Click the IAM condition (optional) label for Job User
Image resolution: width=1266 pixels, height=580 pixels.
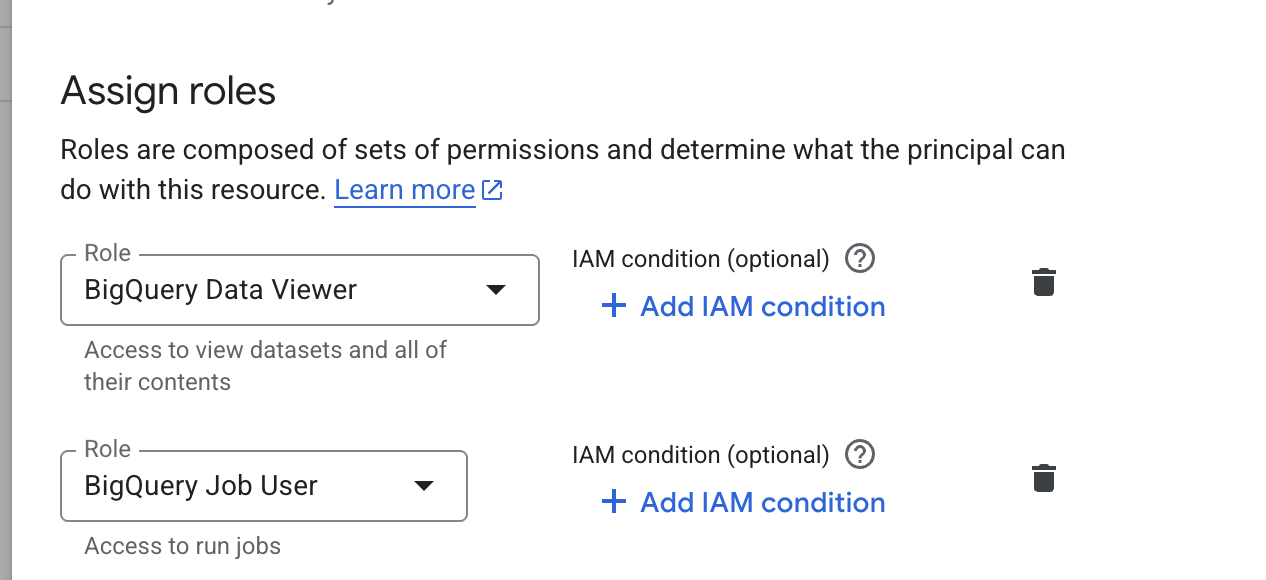700,455
